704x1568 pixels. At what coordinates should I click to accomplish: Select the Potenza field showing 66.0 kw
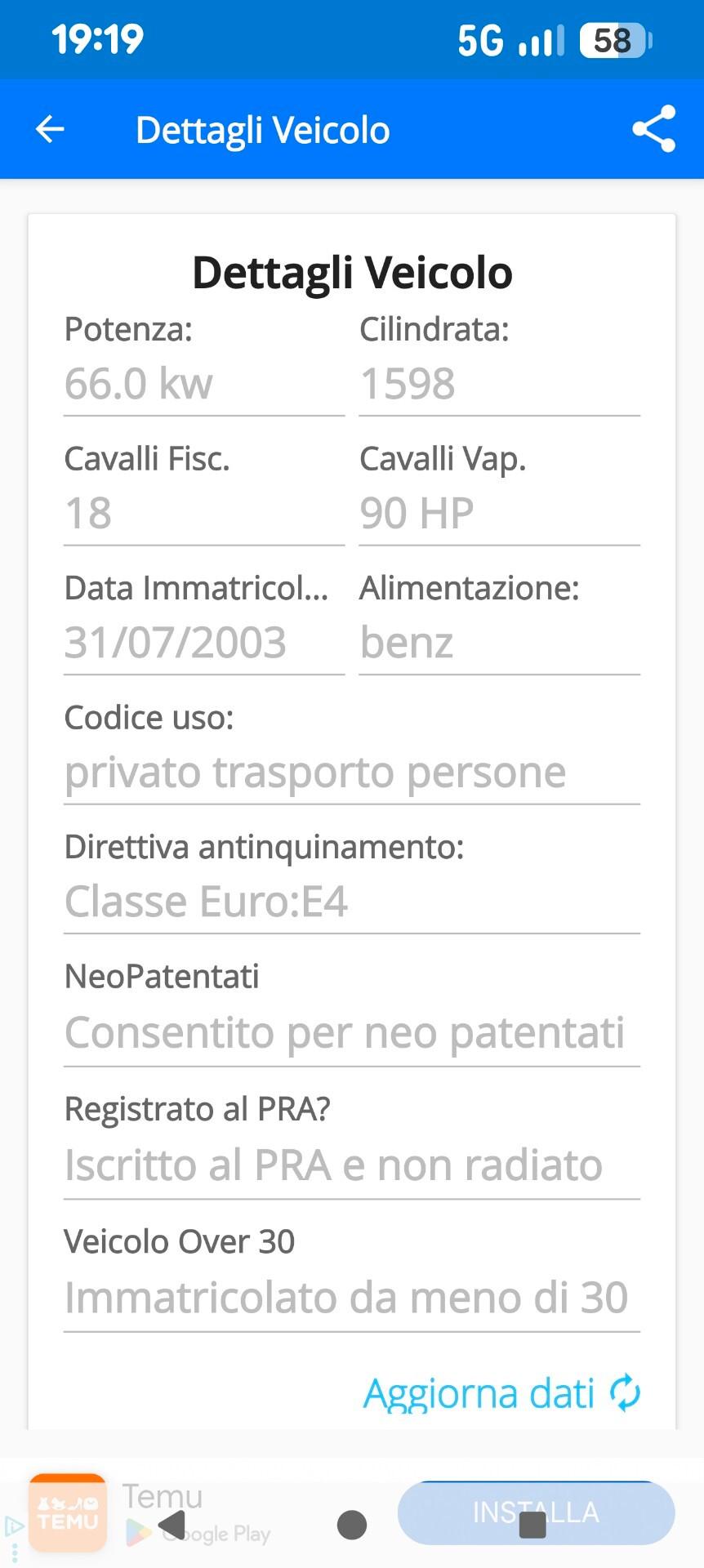pyautogui.click(x=203, y=384)
